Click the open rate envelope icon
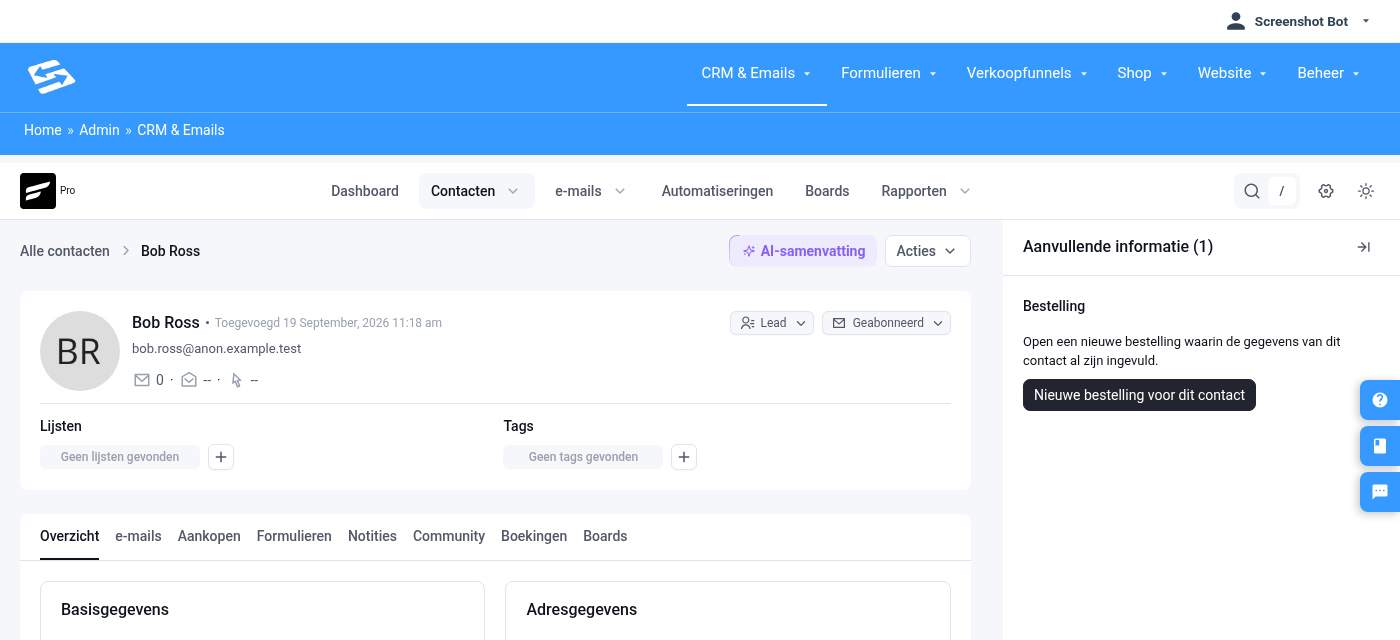Viewport: 1400px width, 640px height. pos(189,380)
